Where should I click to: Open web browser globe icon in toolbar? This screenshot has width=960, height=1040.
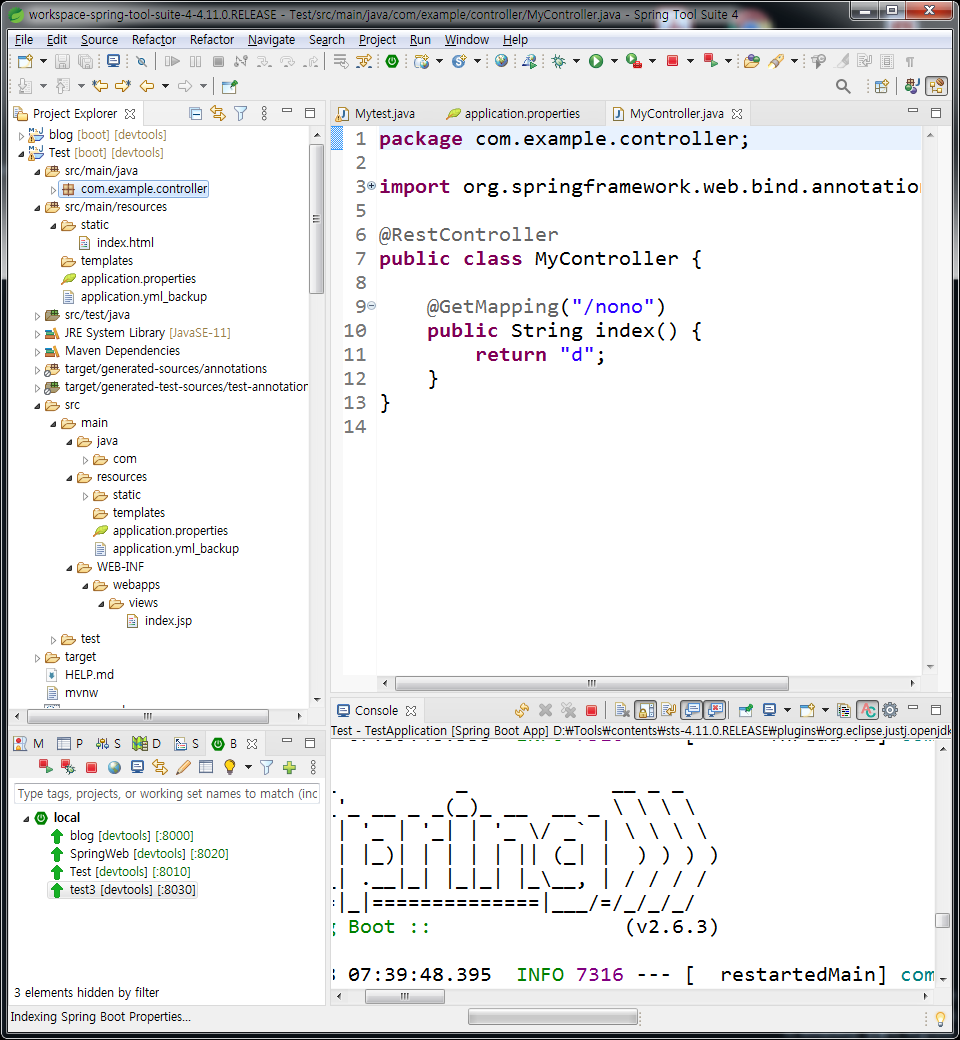(x=502, y=62)
